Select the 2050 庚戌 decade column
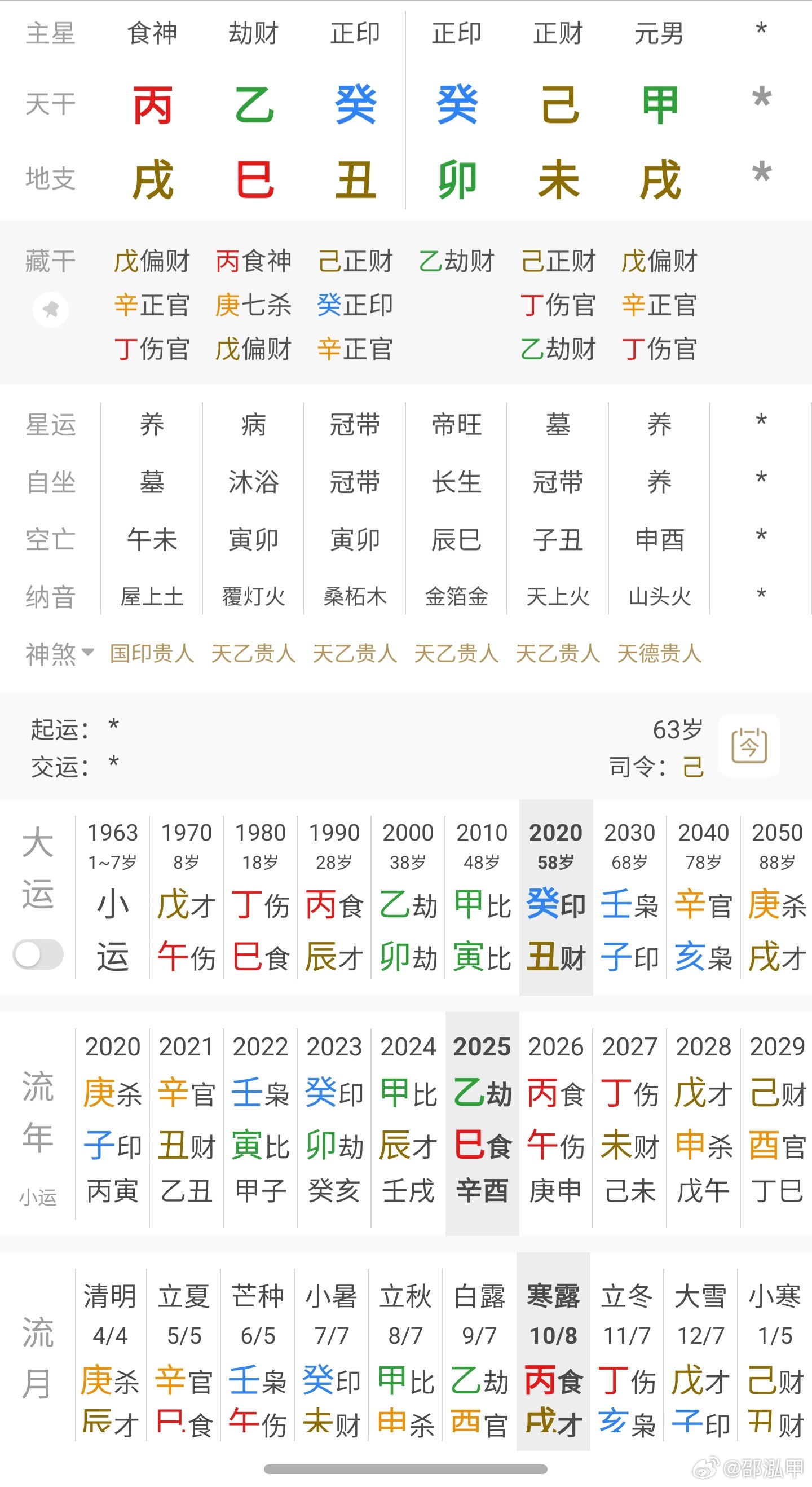The width and height of the screenshot is (812, 1487). click(x=777, y=898)
